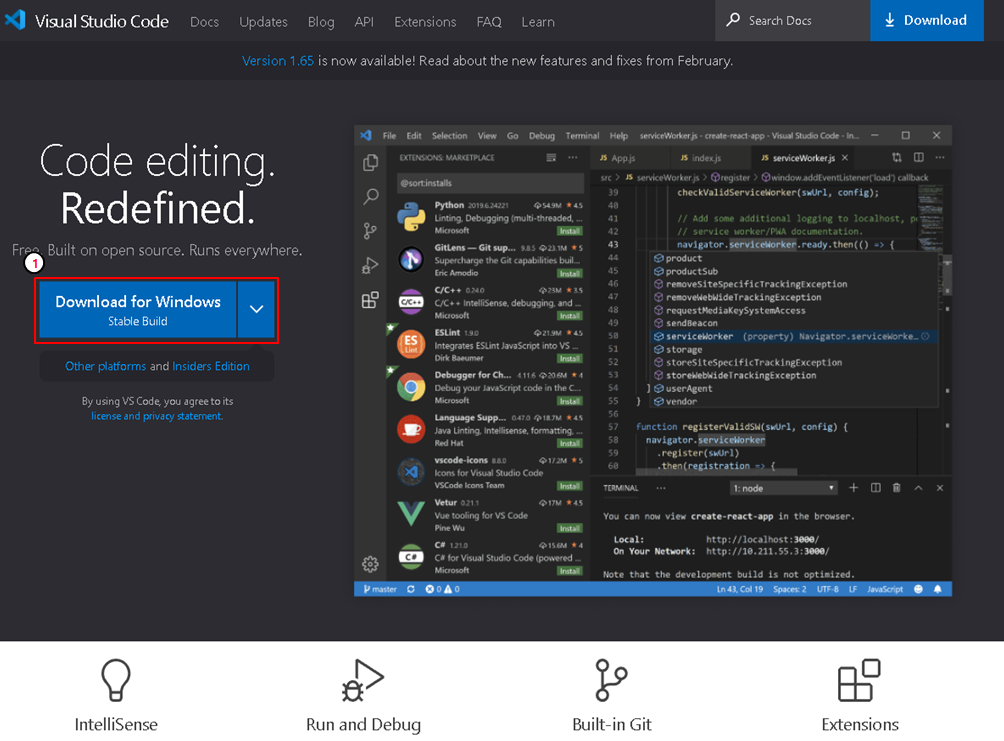Click the @sort:installs search box

(x=490, y=183)
